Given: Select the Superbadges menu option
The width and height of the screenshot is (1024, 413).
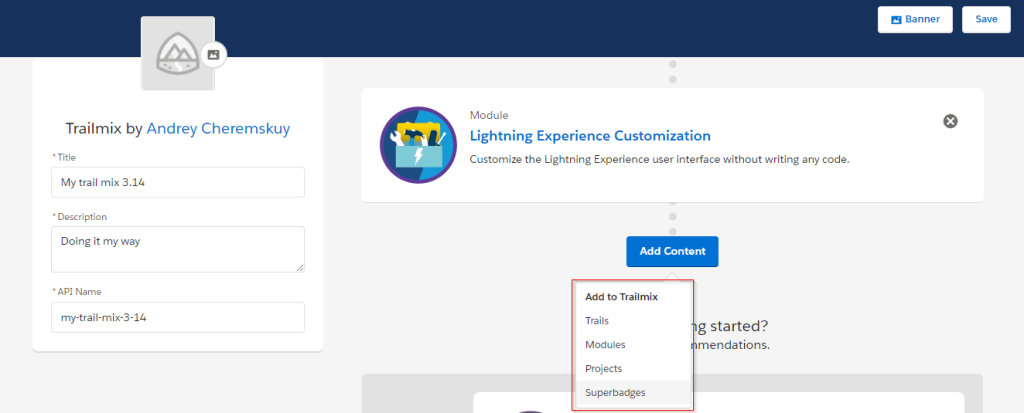Looking at the screenshot, I should tap(615, 393).
